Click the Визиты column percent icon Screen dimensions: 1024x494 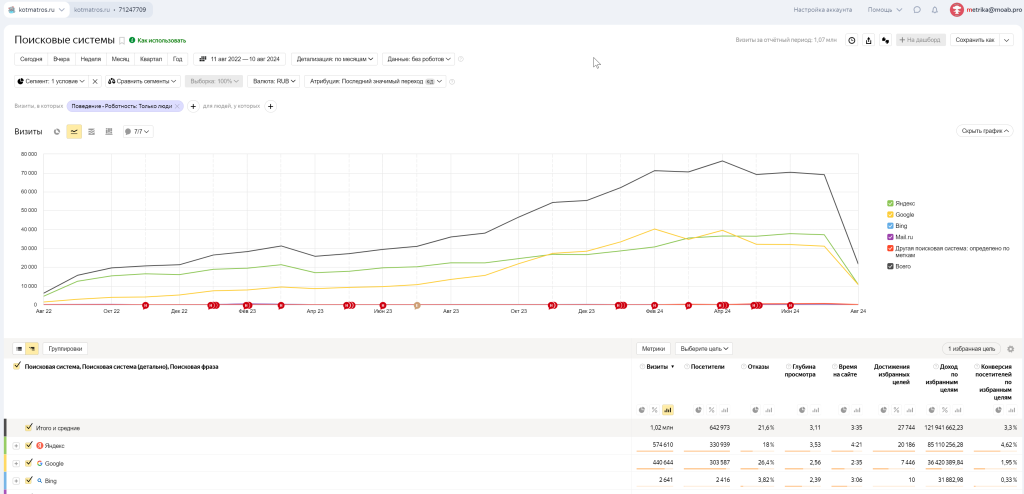[x=654, y=410]
